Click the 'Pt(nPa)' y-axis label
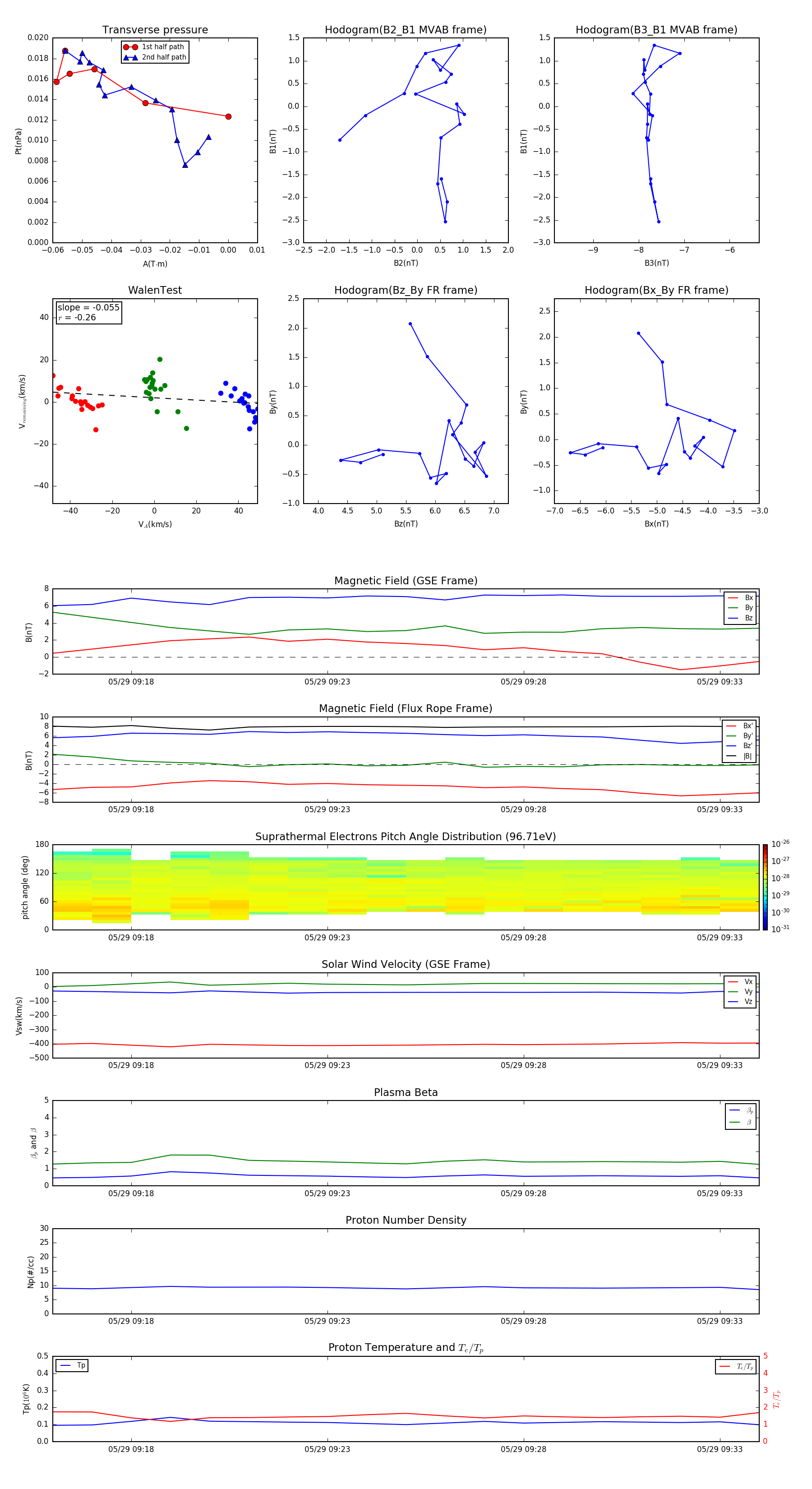 [18, 141]
